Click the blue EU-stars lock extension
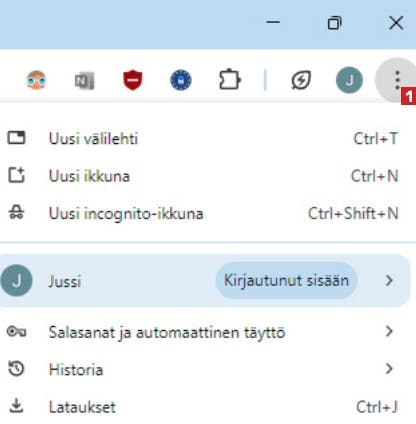This screenshot has width=416, height=424. [181, 80]
